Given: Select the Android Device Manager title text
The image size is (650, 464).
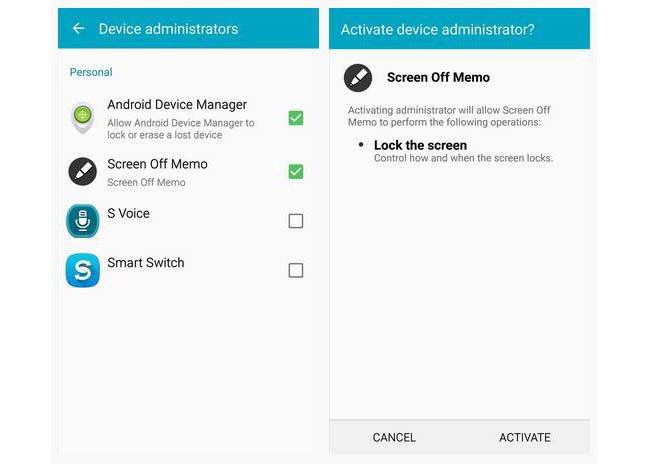Looking at the screenshot, I should [x=177, y=105].
